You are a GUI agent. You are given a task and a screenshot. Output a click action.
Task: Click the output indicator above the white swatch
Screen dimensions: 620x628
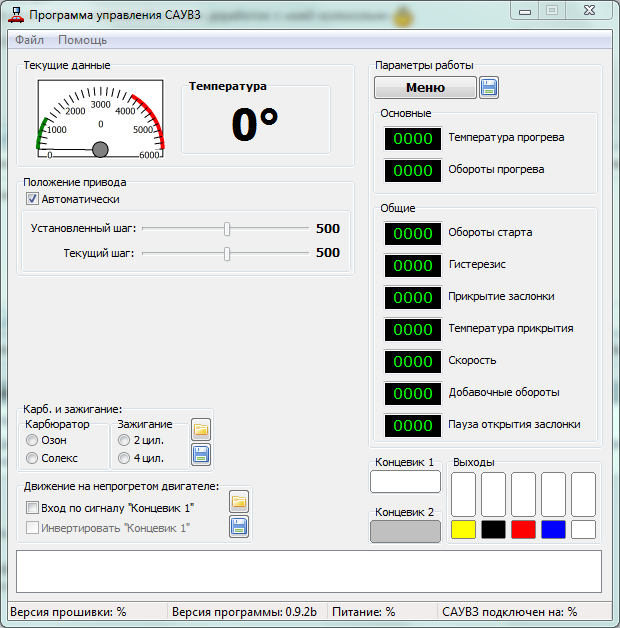tap(584, 494)
